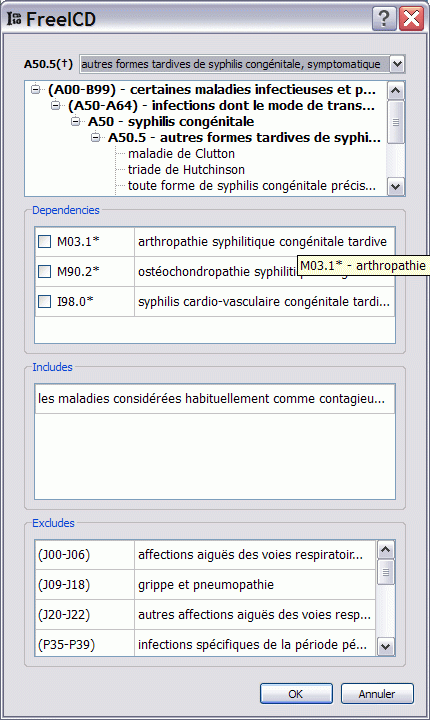Click the tree view scroll up arrow
Image resolution: width=430 pixels, height=720 pixels.
pos(396,90)
